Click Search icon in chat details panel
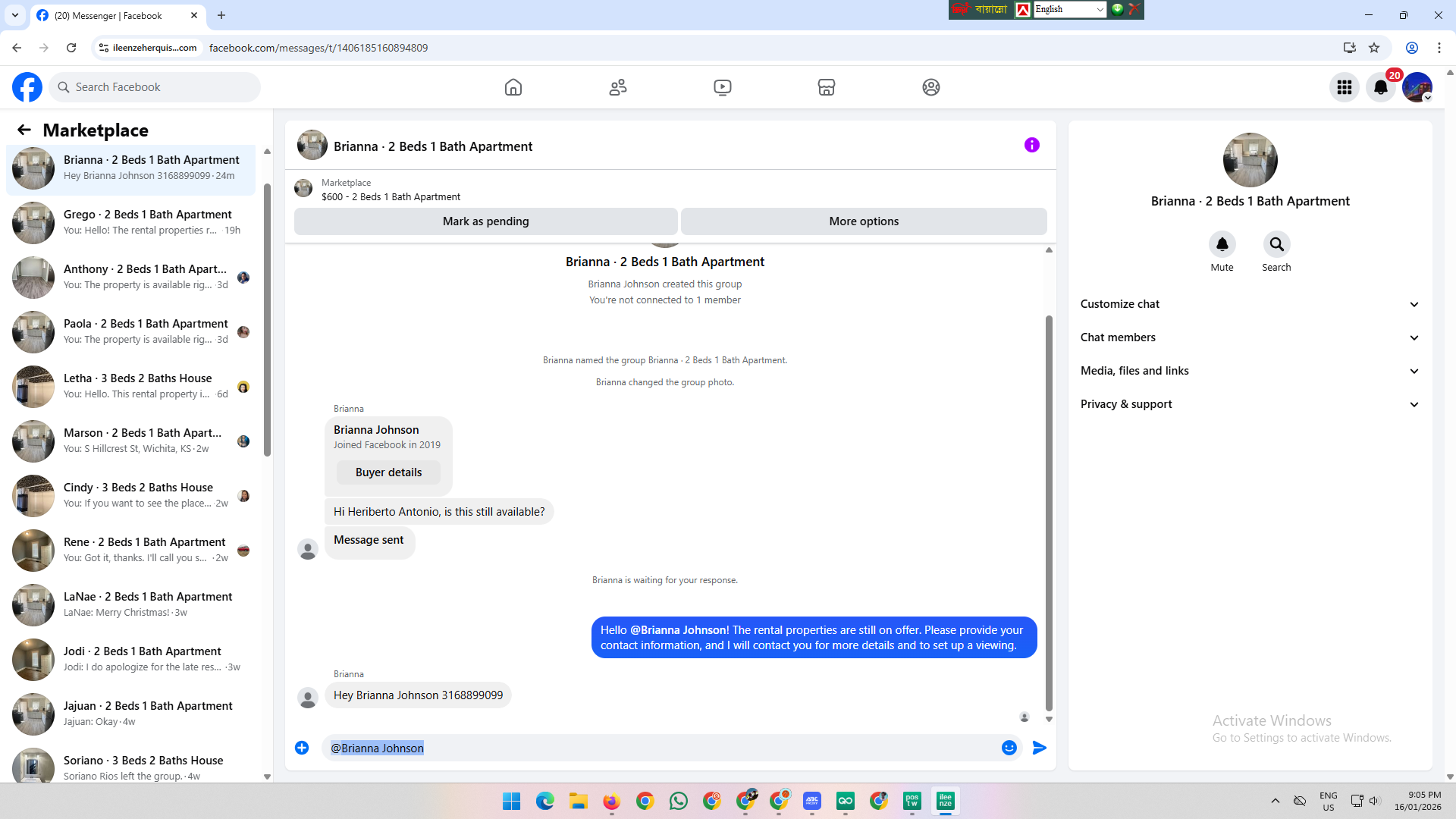1456x819 pixels. tap(1276, 244)
